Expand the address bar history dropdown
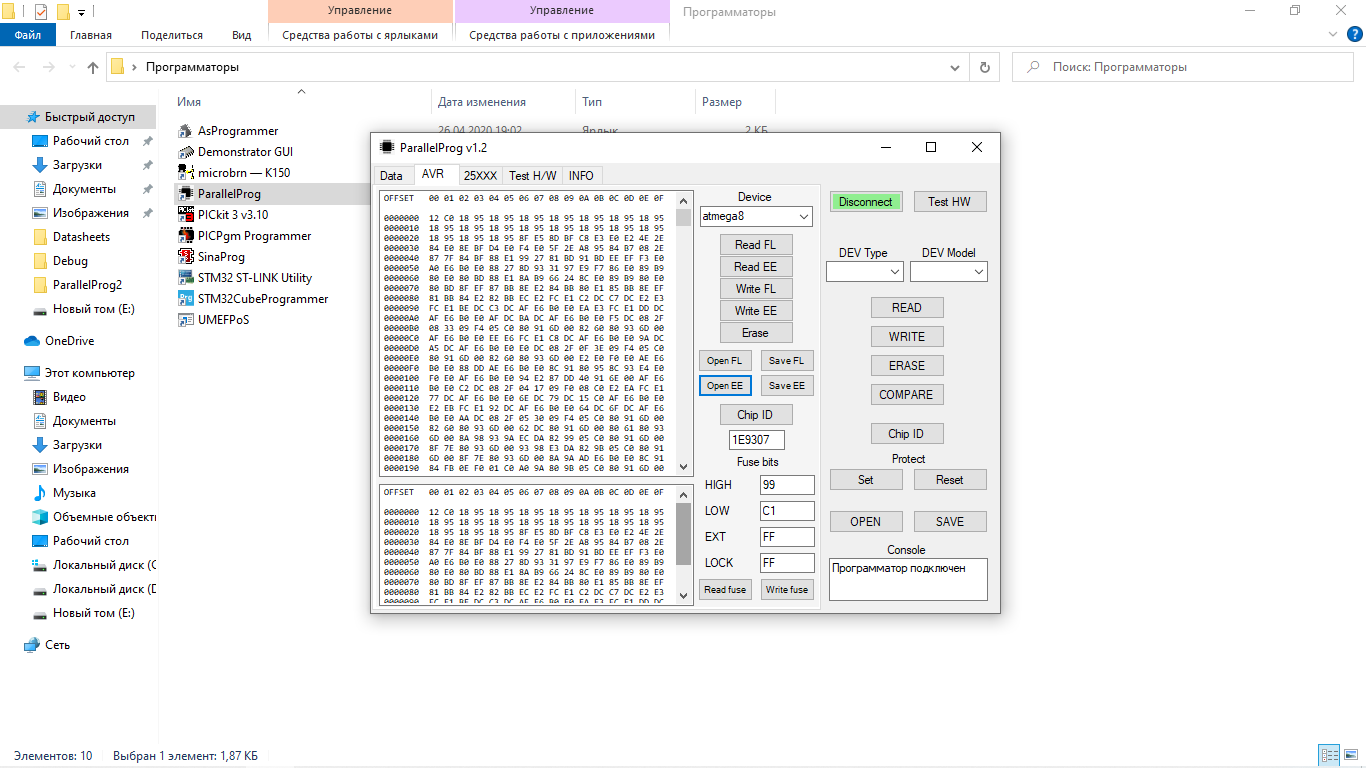The height and width of the screenshot is (768, 1366). (x=954, y=67)
